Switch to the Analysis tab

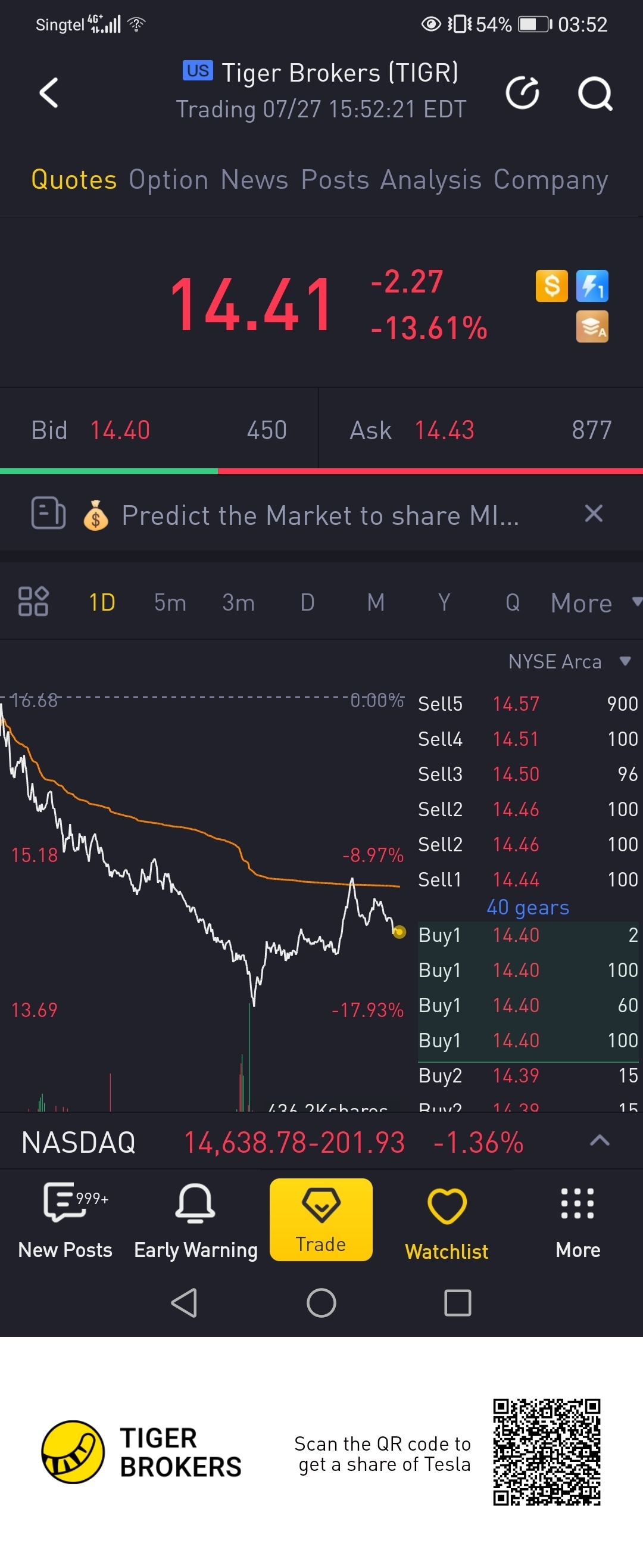[431, 181]
